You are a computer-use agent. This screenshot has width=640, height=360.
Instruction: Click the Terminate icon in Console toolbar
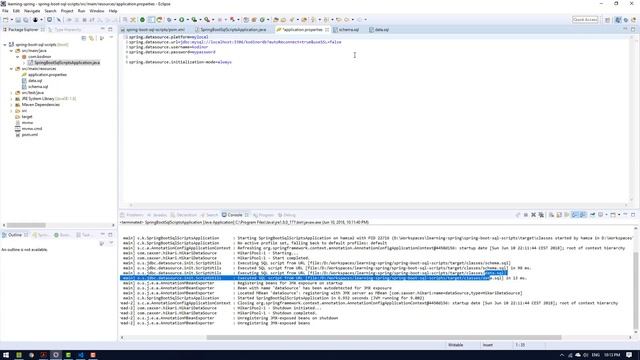click(526, 215)
